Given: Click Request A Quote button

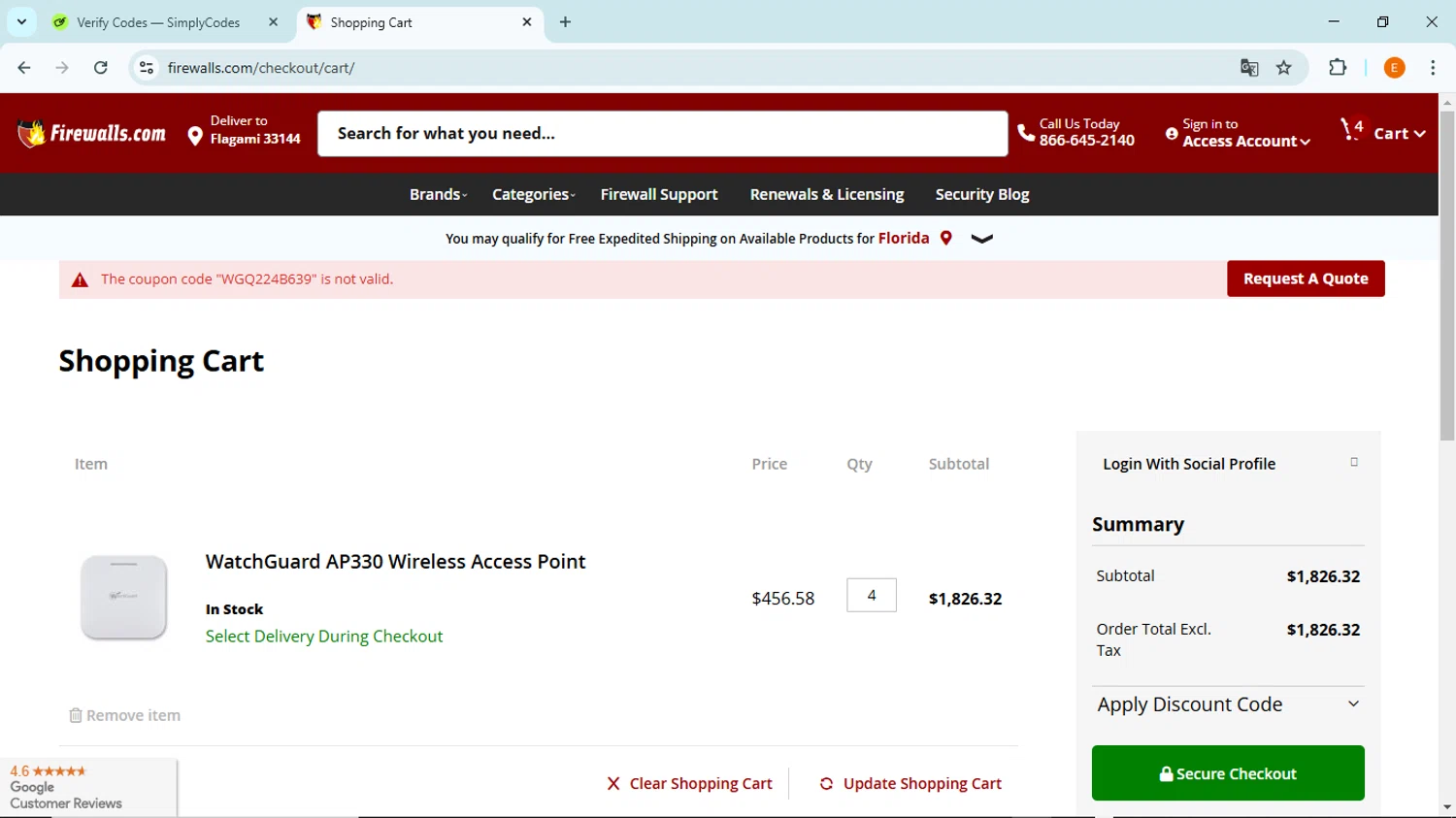Looking at the screenshot, I should (x=1306, y=278).
